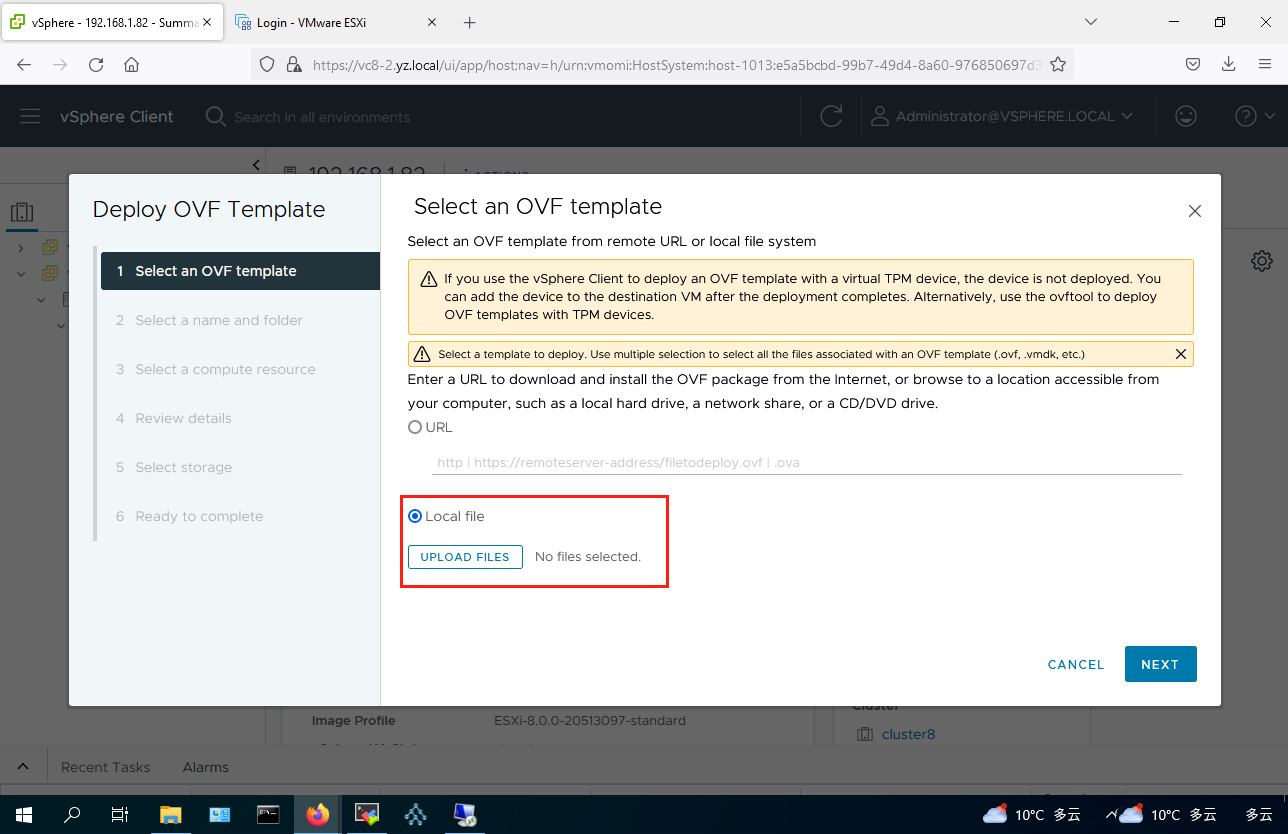Screen dimensions: 1288x834
Task: Open the Administrator@VSPHERE.LOCAL user dropdown
Action: (1001, 117)
